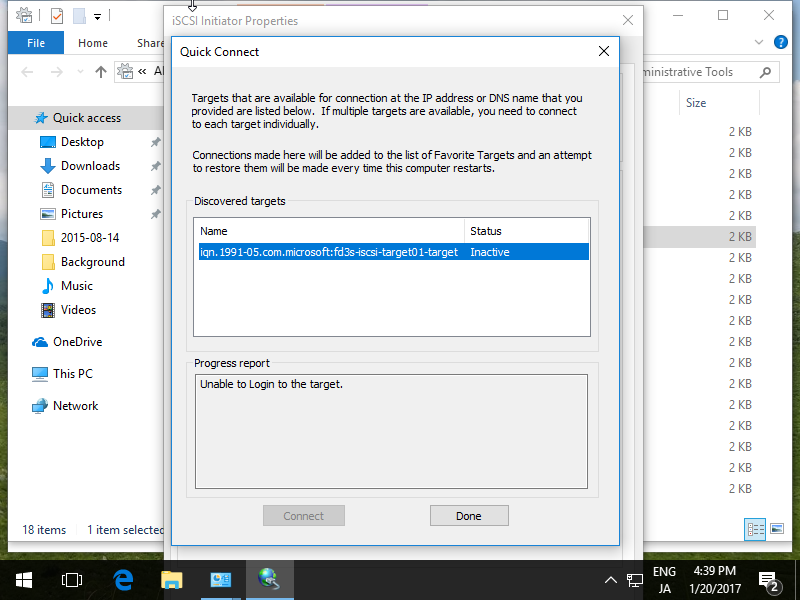Viewport: 800px width, 600px height.
Task: Open the ENG JA language switcher
Action: pyautogui.click(x=664, y=580)
